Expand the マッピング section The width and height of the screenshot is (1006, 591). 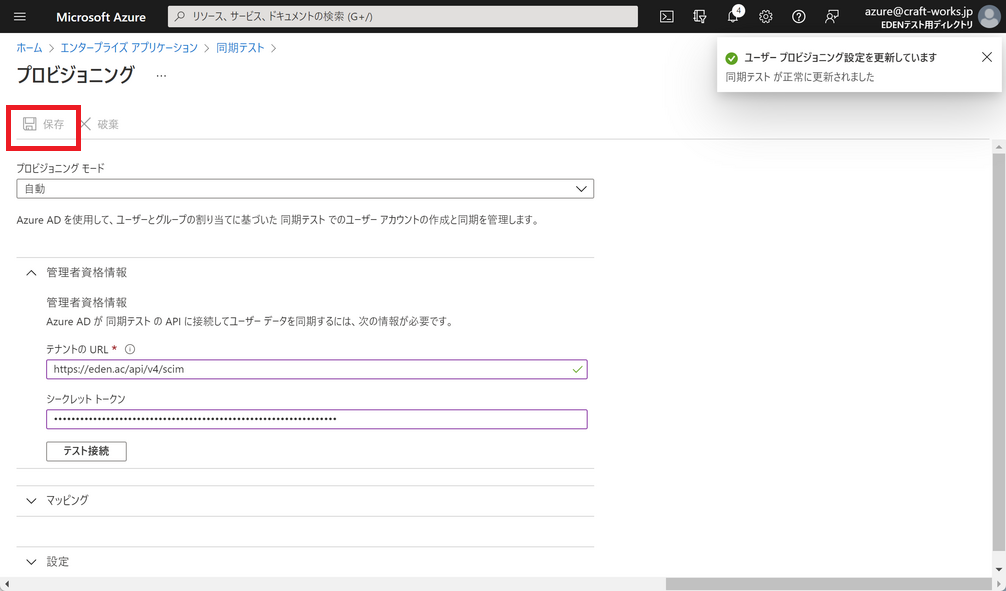click(x=31, y=501)
